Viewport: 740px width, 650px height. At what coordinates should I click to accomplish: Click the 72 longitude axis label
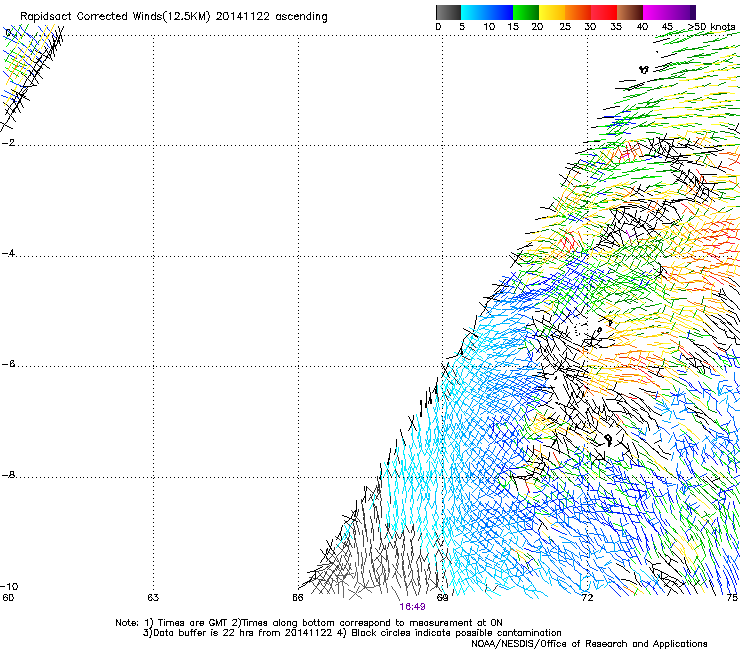[x=587, y=598]
